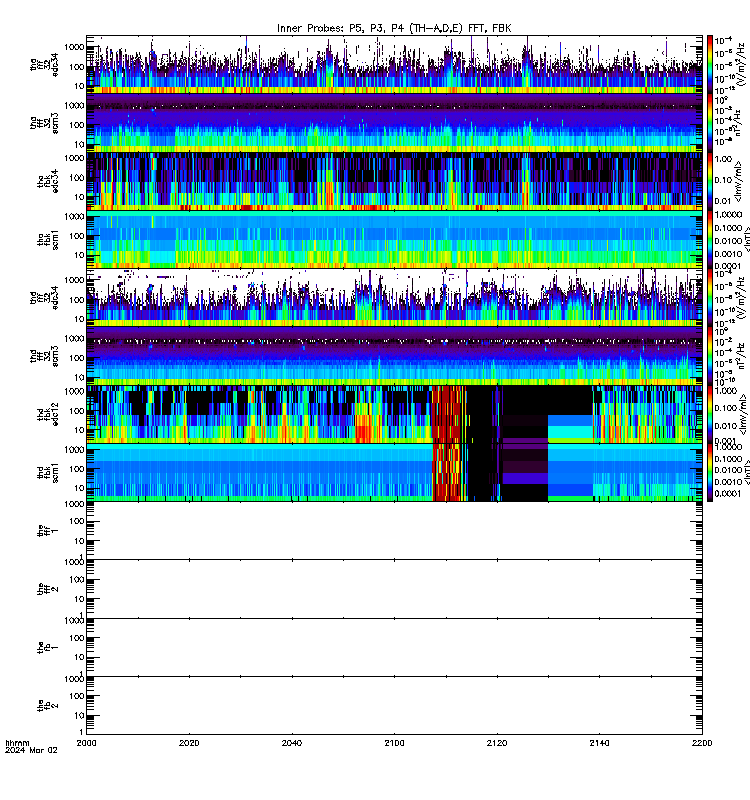
Task: Click the "the fb 1" panel label
Action: click(x=48, y=648)
